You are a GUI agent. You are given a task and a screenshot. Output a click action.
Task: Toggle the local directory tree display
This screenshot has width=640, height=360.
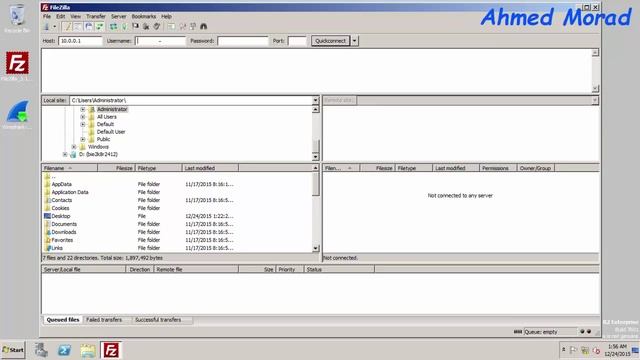78,27
